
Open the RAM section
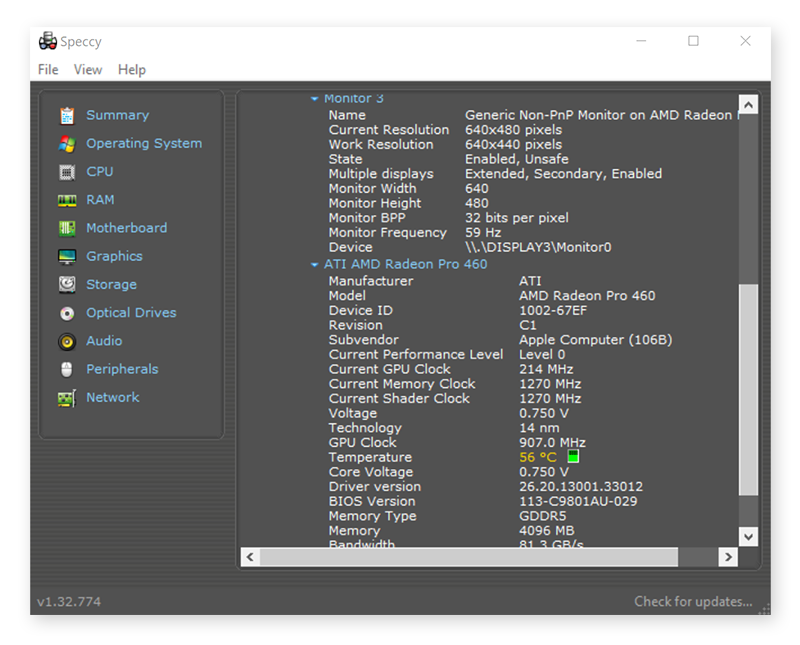coord(68,199)
